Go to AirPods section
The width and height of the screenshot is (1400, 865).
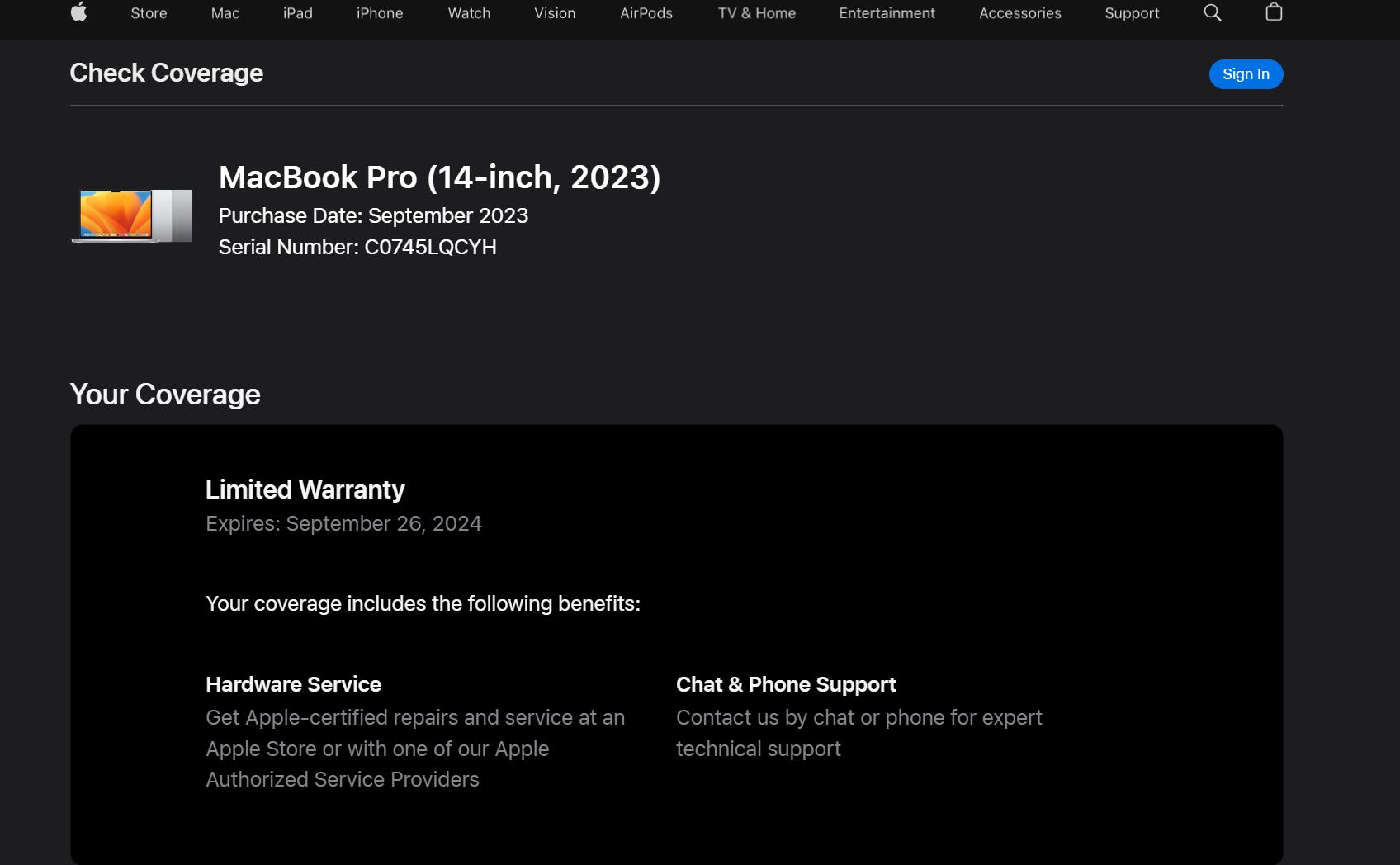(646, 13)
